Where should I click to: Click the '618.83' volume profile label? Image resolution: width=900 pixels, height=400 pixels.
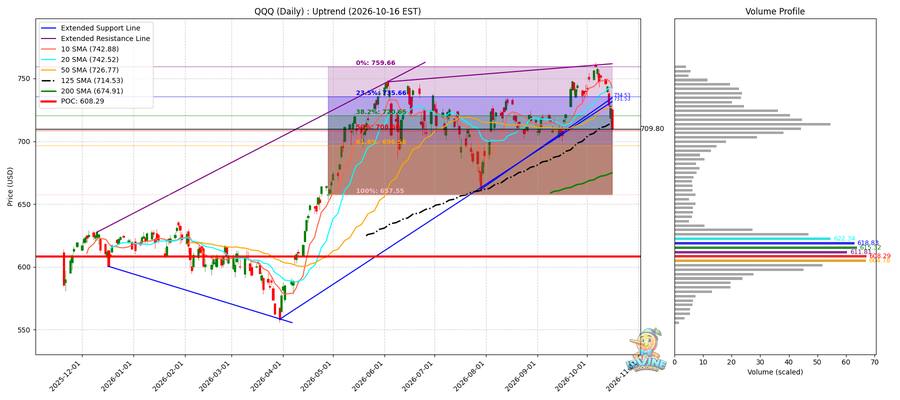point(868,243)
